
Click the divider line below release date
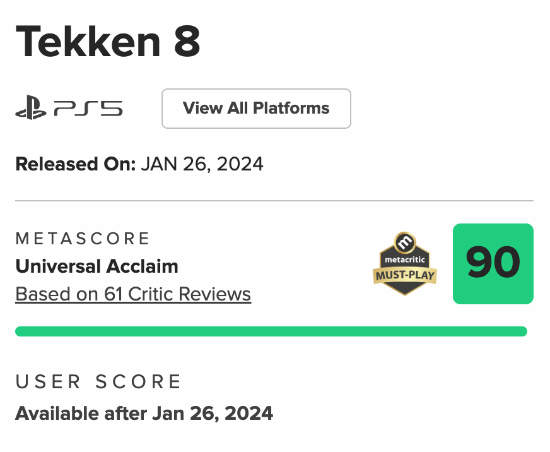[274, 201]
